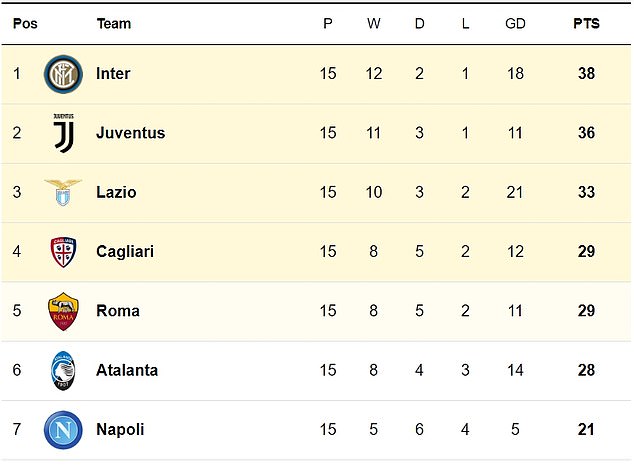Sort by the GD column header

515,23
